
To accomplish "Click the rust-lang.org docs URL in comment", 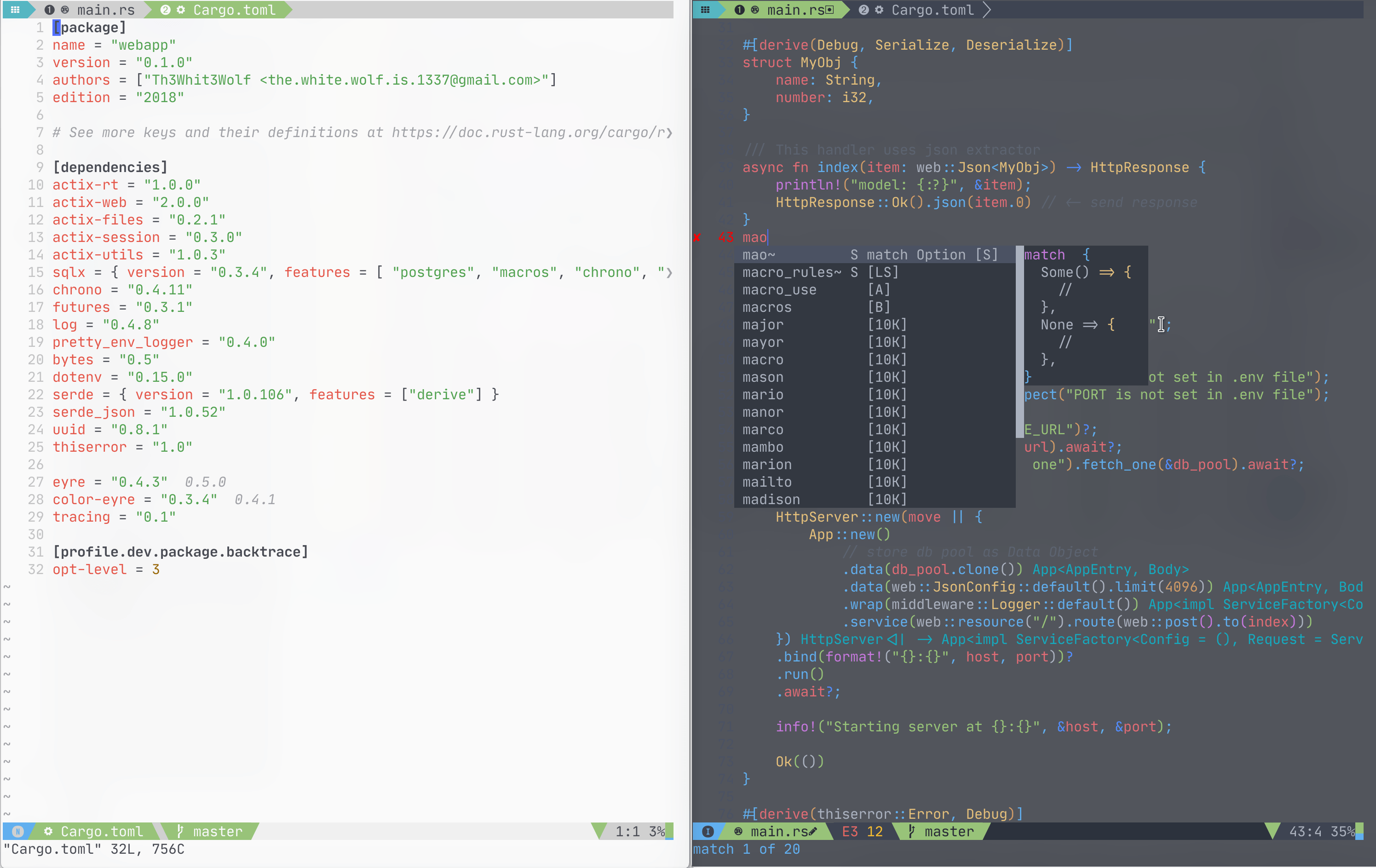I will pos(531,132).
